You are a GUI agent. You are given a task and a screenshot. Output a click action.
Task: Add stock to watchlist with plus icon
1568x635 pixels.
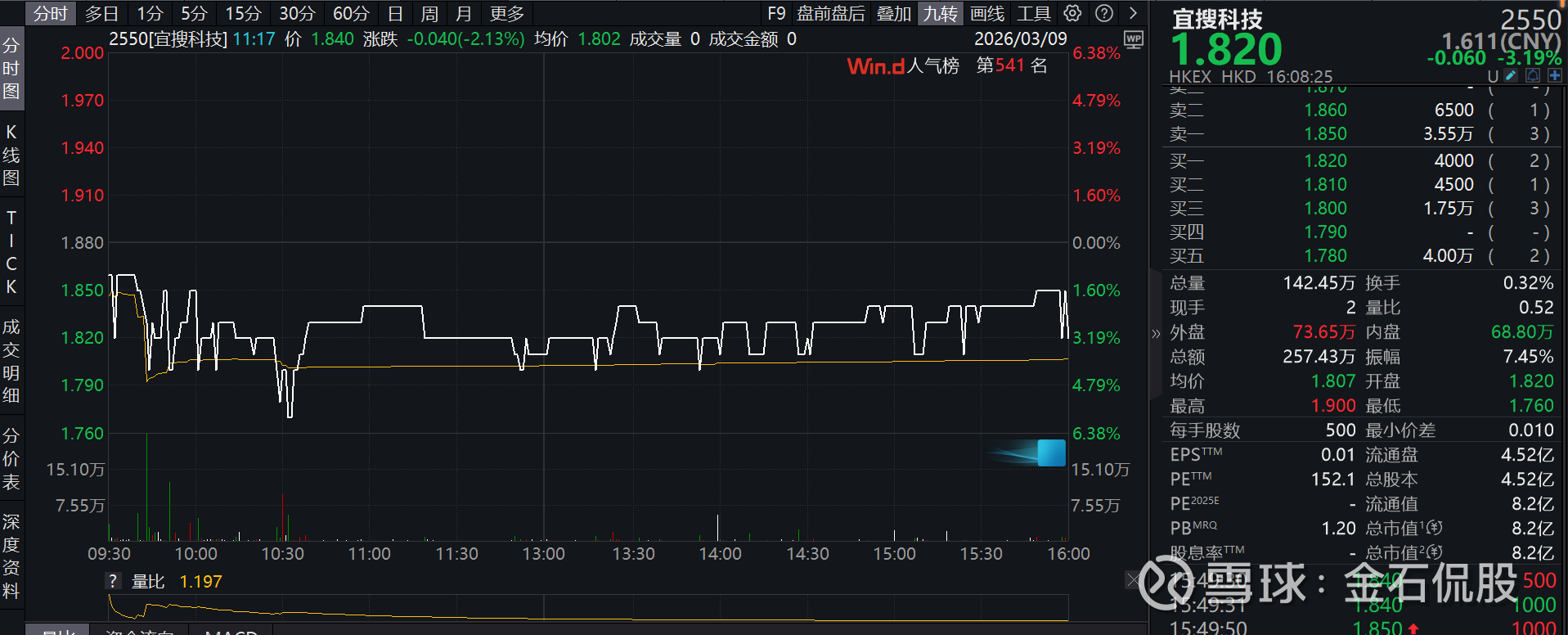point(1554,75)
